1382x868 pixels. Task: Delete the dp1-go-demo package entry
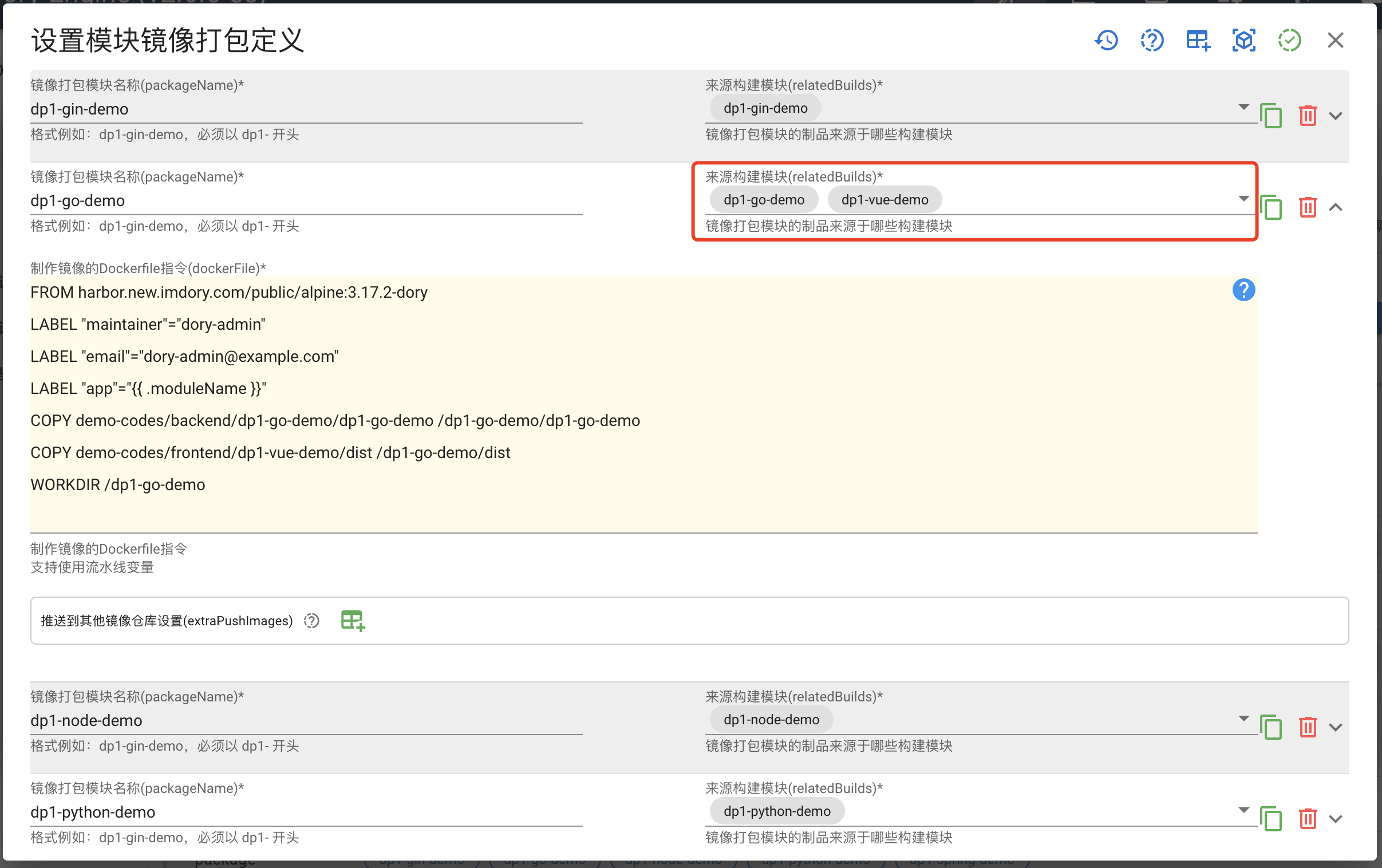point(1308,207)
